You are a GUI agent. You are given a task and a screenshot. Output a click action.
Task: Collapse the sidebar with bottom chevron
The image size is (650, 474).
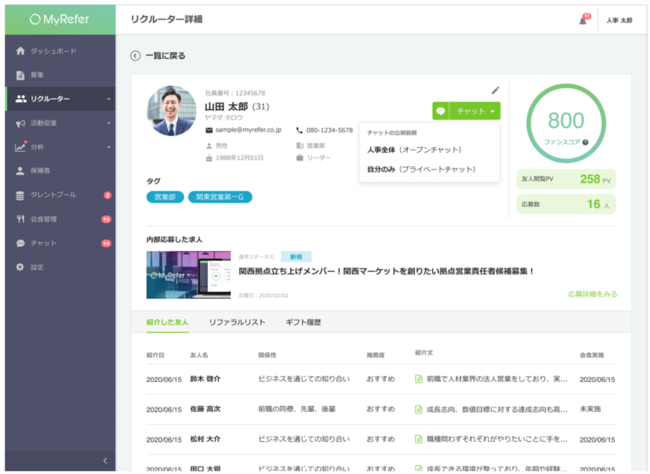pos(105,460)
